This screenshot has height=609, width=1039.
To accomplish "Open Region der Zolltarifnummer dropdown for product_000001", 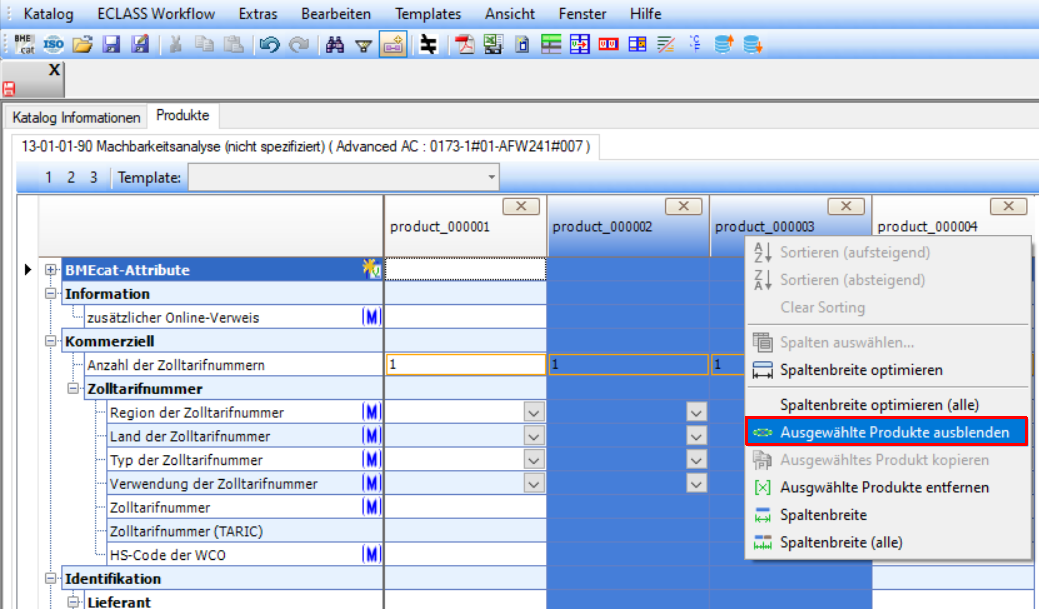I will [534, 413].
